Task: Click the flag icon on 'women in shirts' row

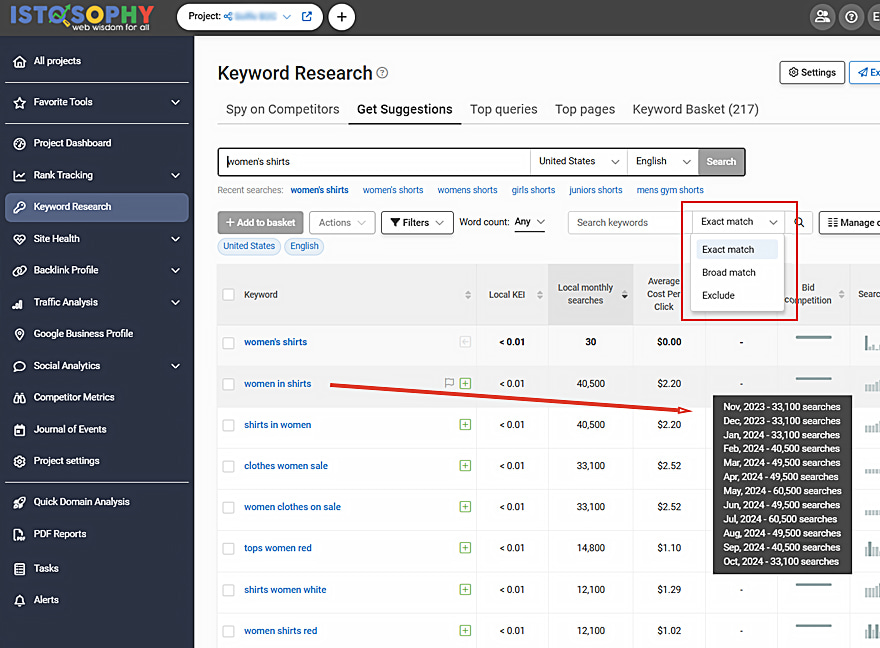Action: [449, 383]
